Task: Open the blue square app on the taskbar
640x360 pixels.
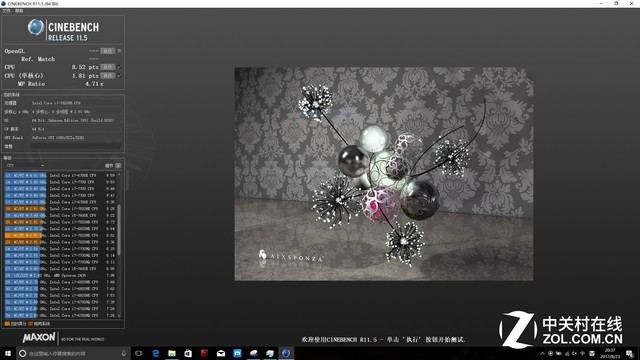Action: tap(237, 353)
